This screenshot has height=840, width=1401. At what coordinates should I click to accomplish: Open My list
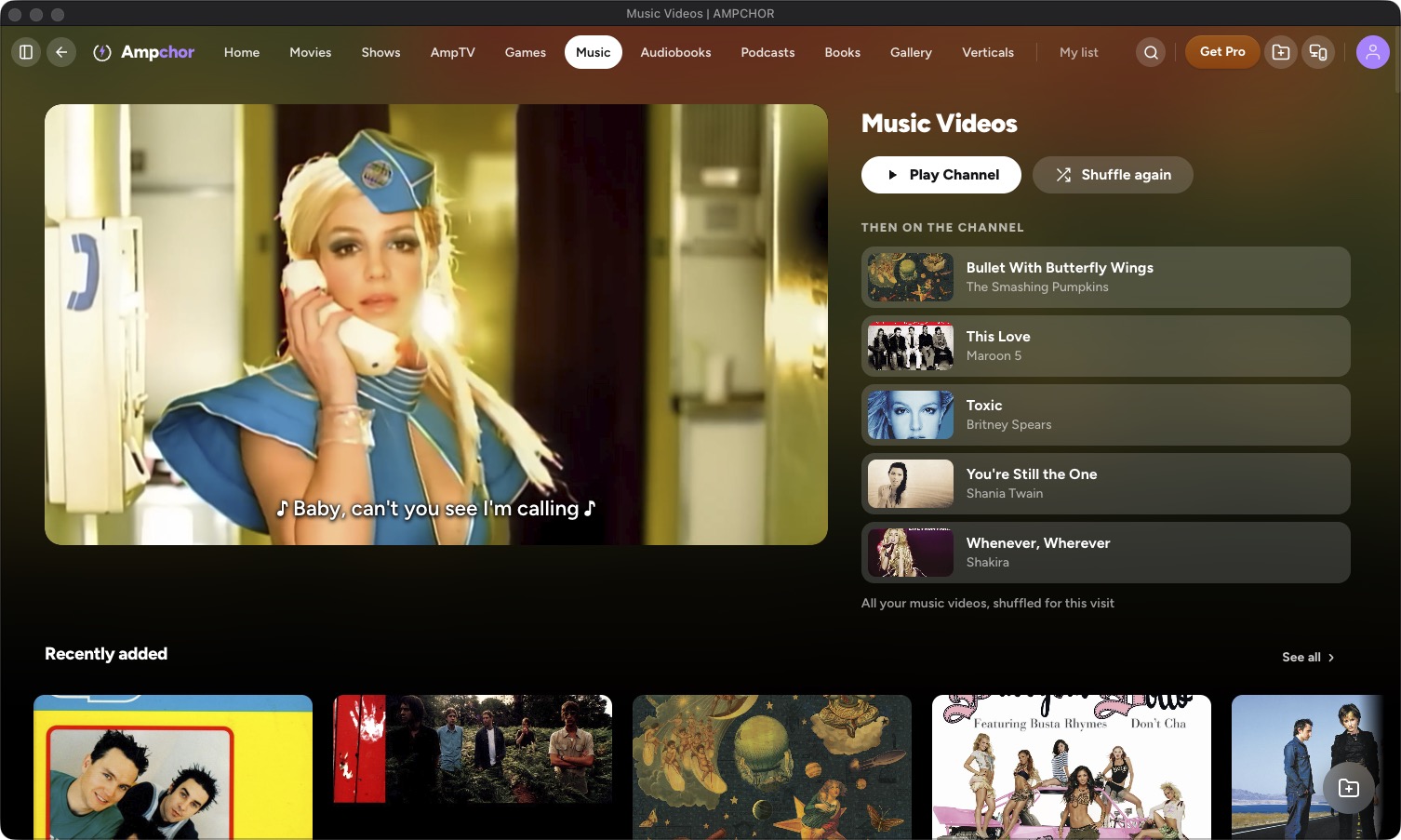[x=1079, y=52]
